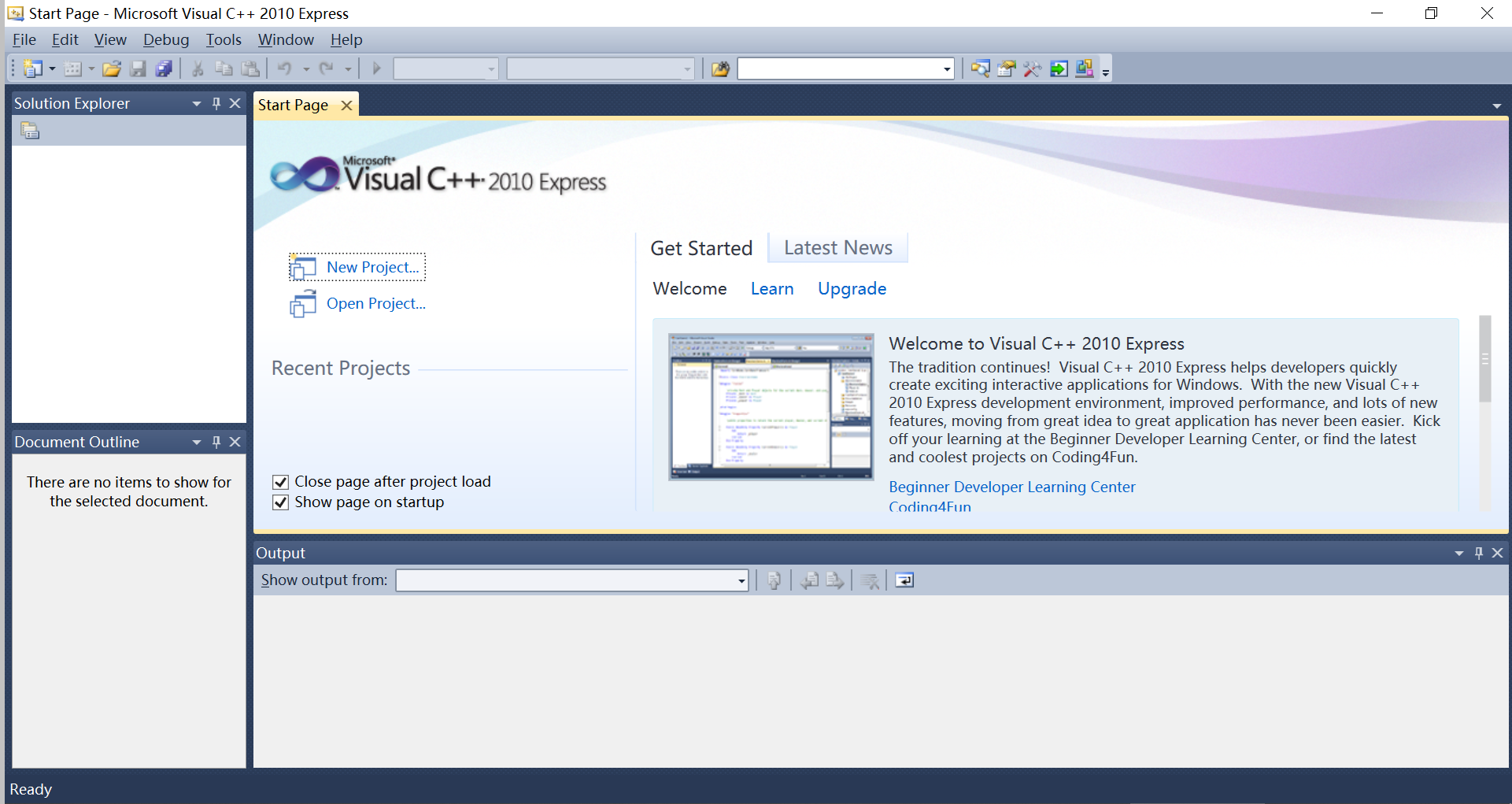Open the Extension Manager toolbar icon
The width and height of the screenshot is (1512, 804).
1085,69
